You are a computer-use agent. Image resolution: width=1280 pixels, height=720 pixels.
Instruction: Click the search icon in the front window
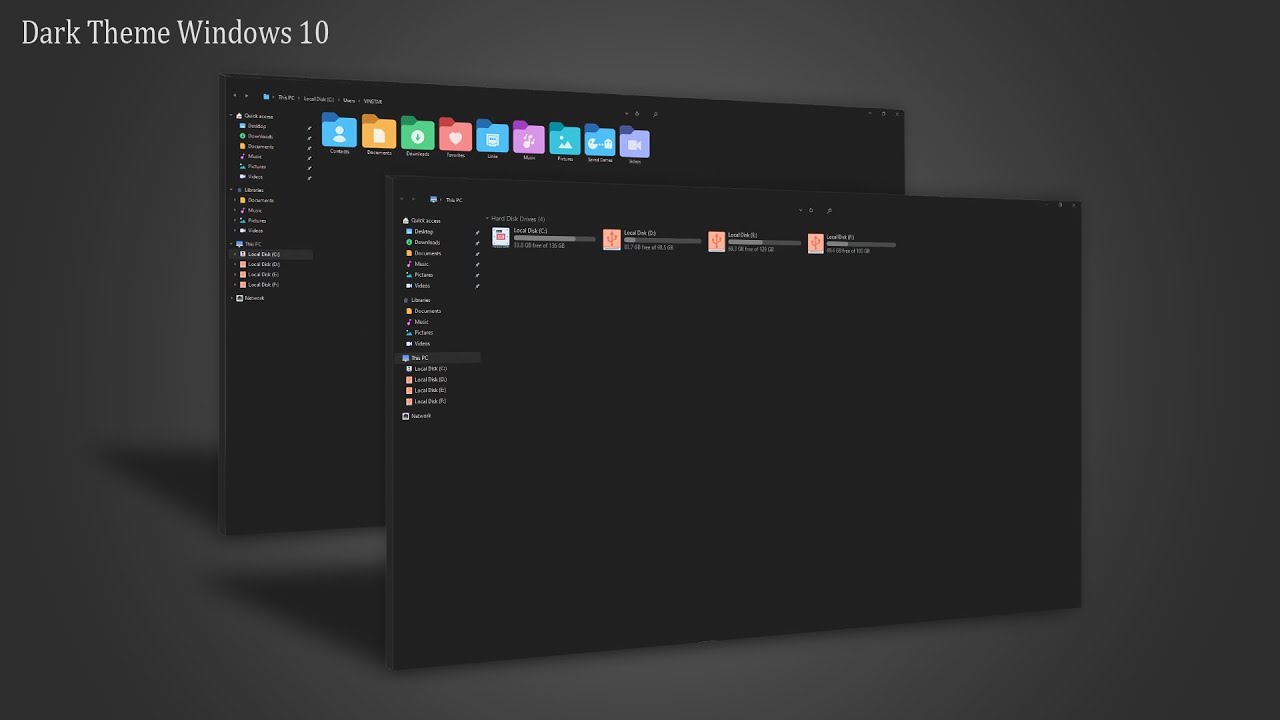coord(829,211)
